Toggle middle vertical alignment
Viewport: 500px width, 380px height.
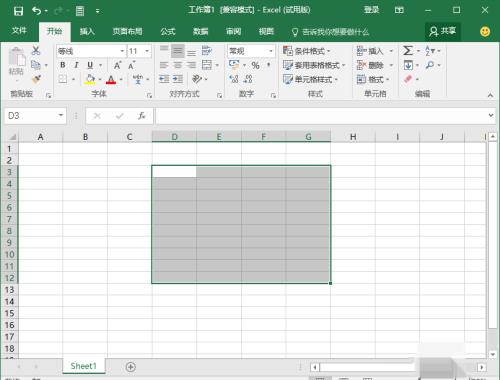point(178,51)
